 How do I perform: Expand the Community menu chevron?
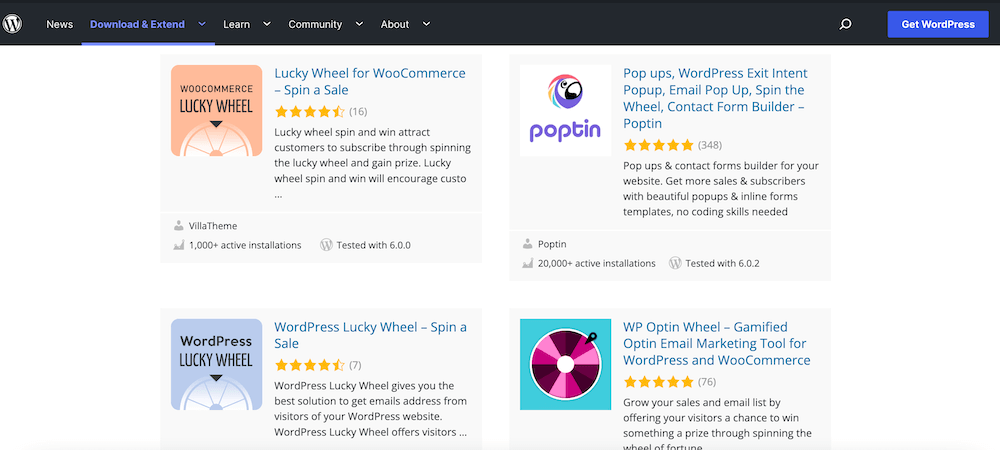tap(359, 24)
